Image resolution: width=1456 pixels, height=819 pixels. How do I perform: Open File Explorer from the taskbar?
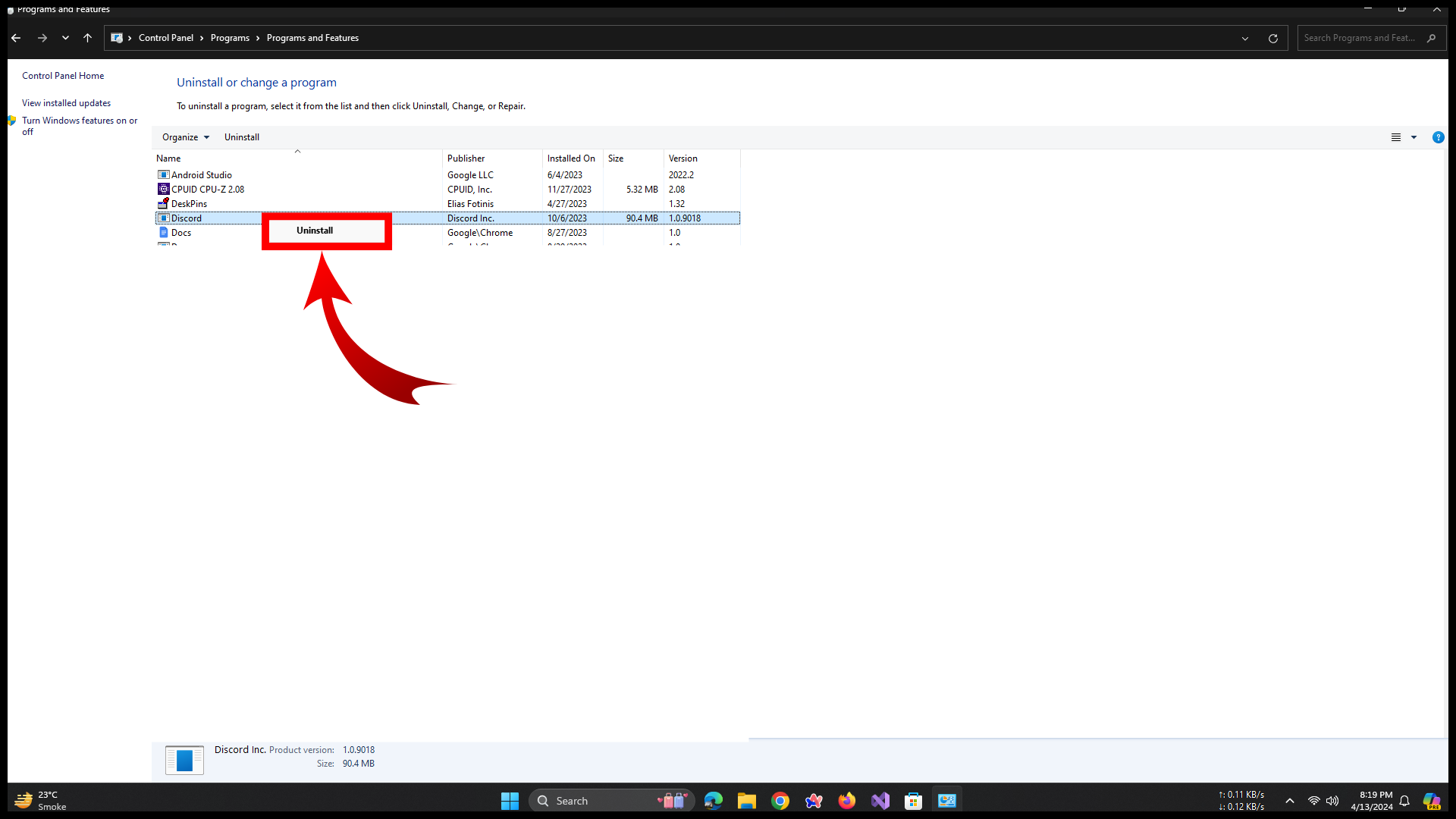[x=747, y=801]
